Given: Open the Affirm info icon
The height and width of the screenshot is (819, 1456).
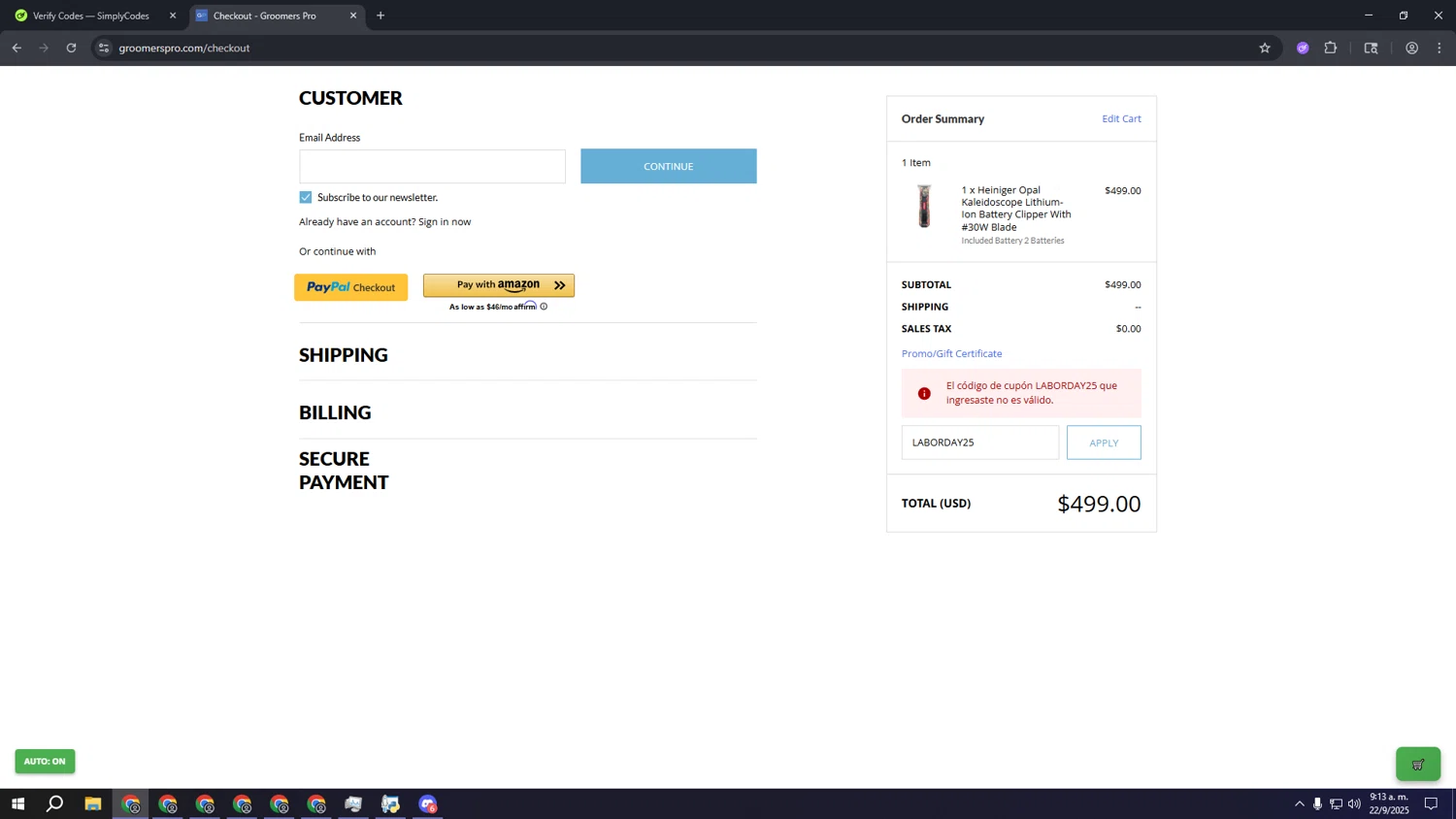Looking at the screenshot, I should 544,307.
